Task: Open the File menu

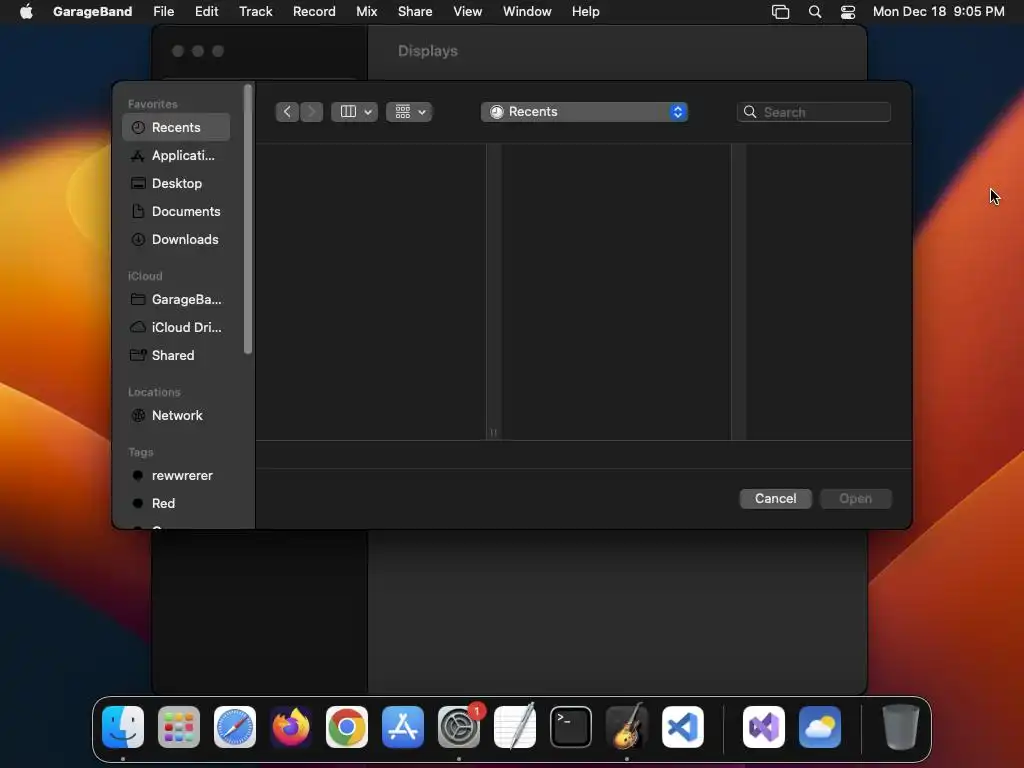Action: pos(163,11)
